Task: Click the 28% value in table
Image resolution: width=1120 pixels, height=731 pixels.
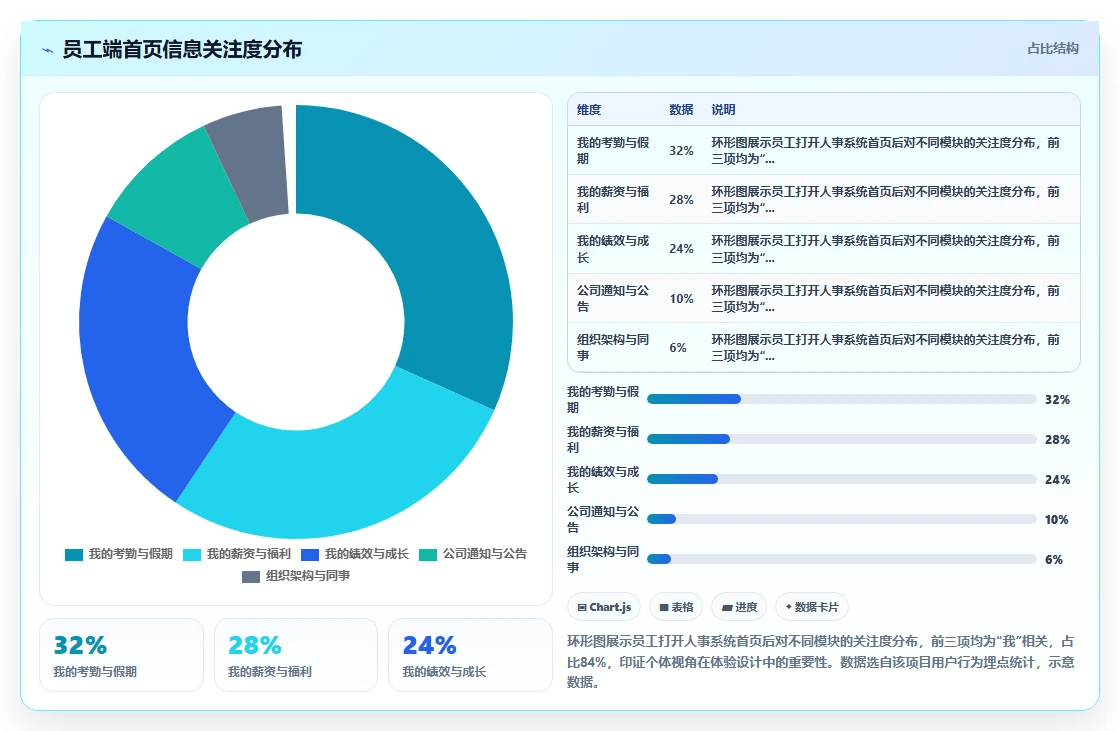Action: 681,200
